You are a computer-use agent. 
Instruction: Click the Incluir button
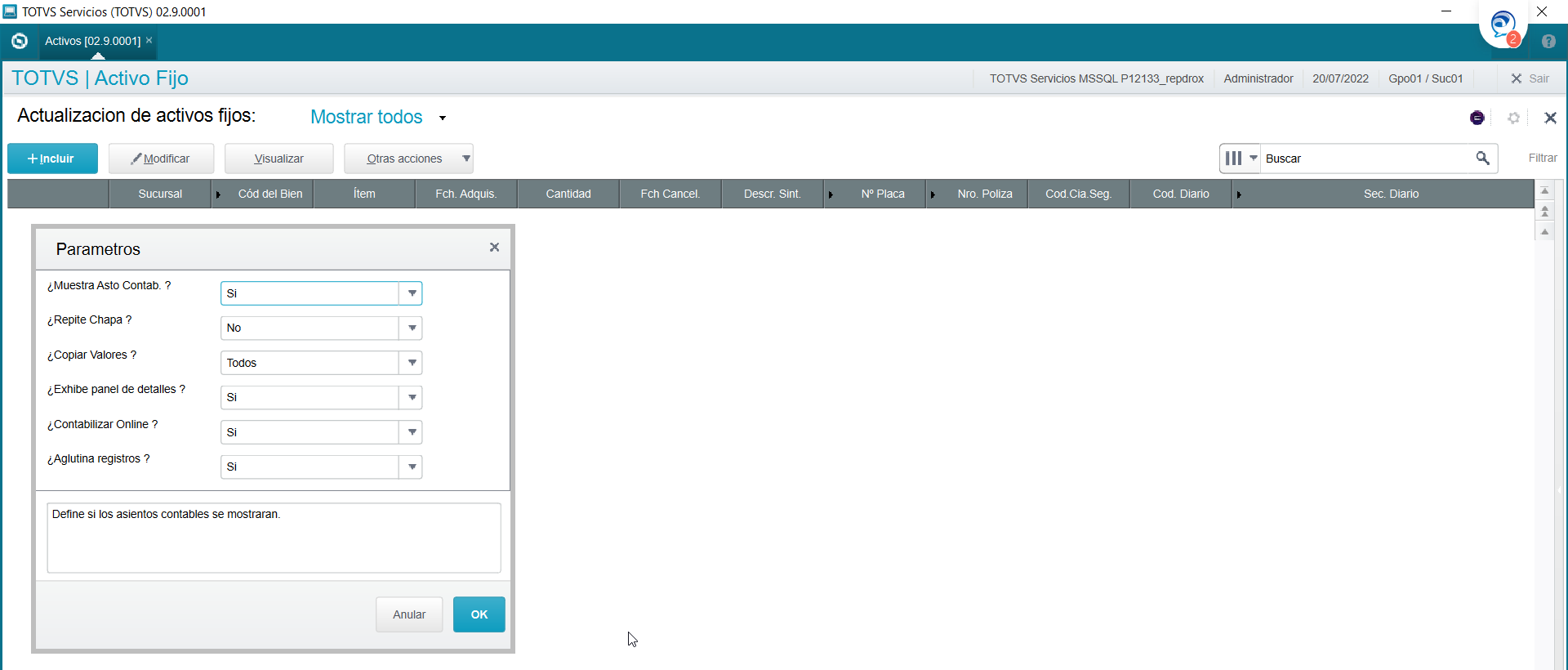[x=52, y=159]
